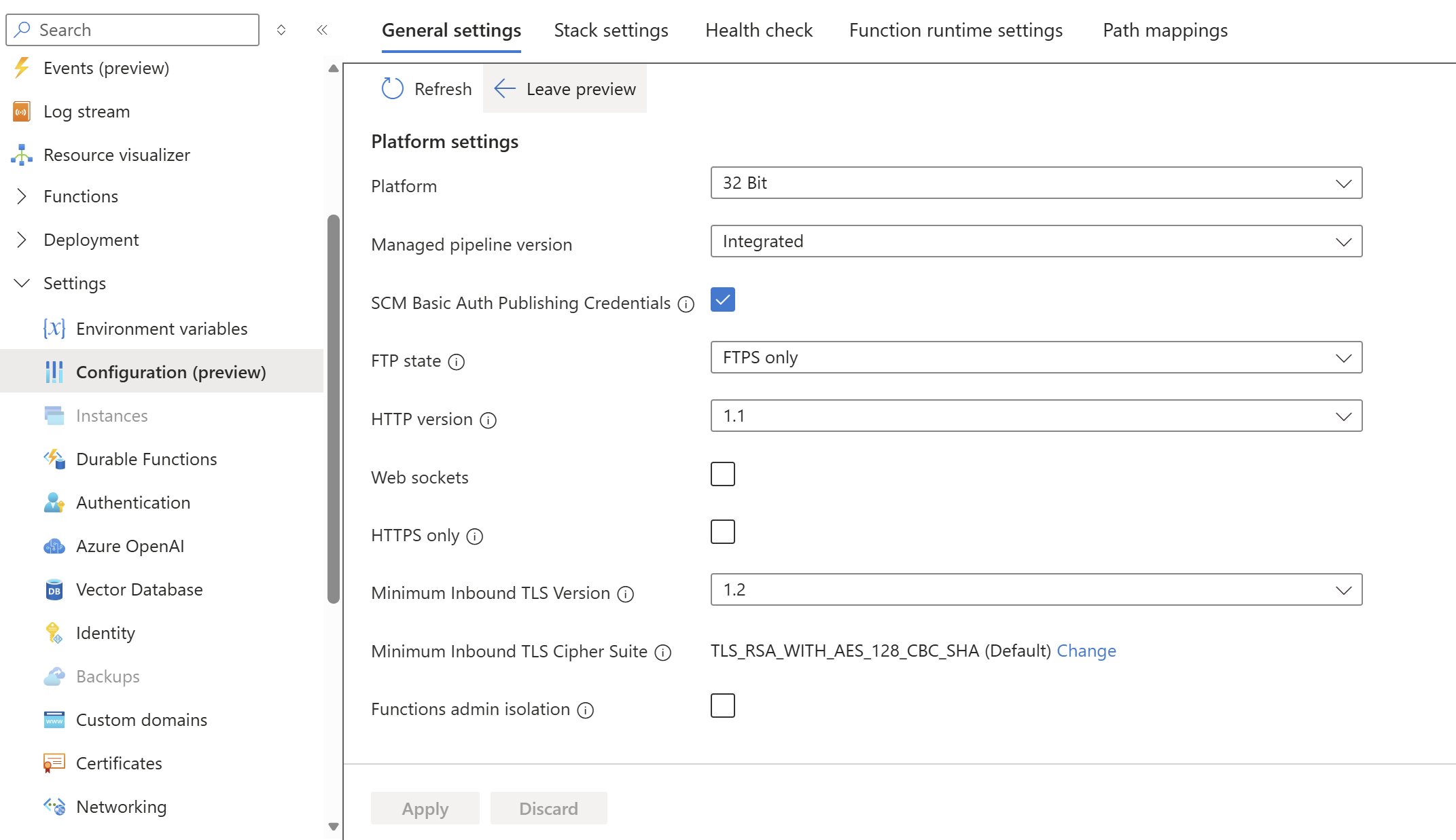Select the General settings tab
Screen dimensions: 1456x840
click(x=451, y=31)
